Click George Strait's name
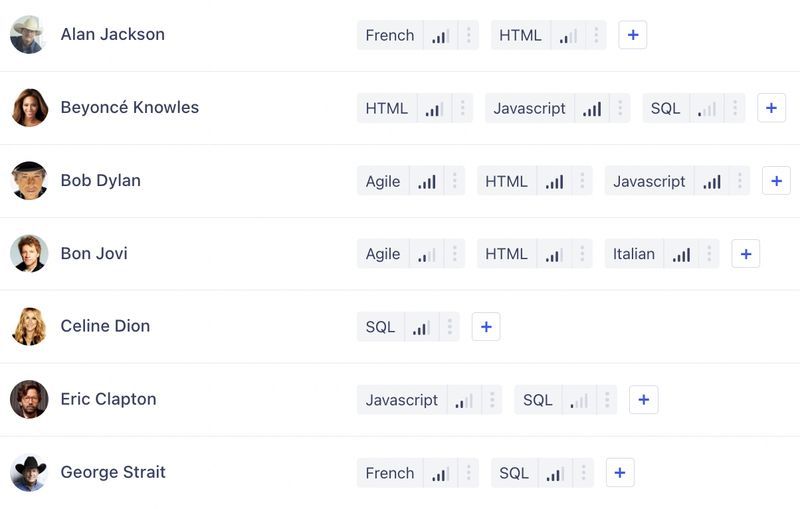This screenshot has width=800, height=509. point(113,472)
